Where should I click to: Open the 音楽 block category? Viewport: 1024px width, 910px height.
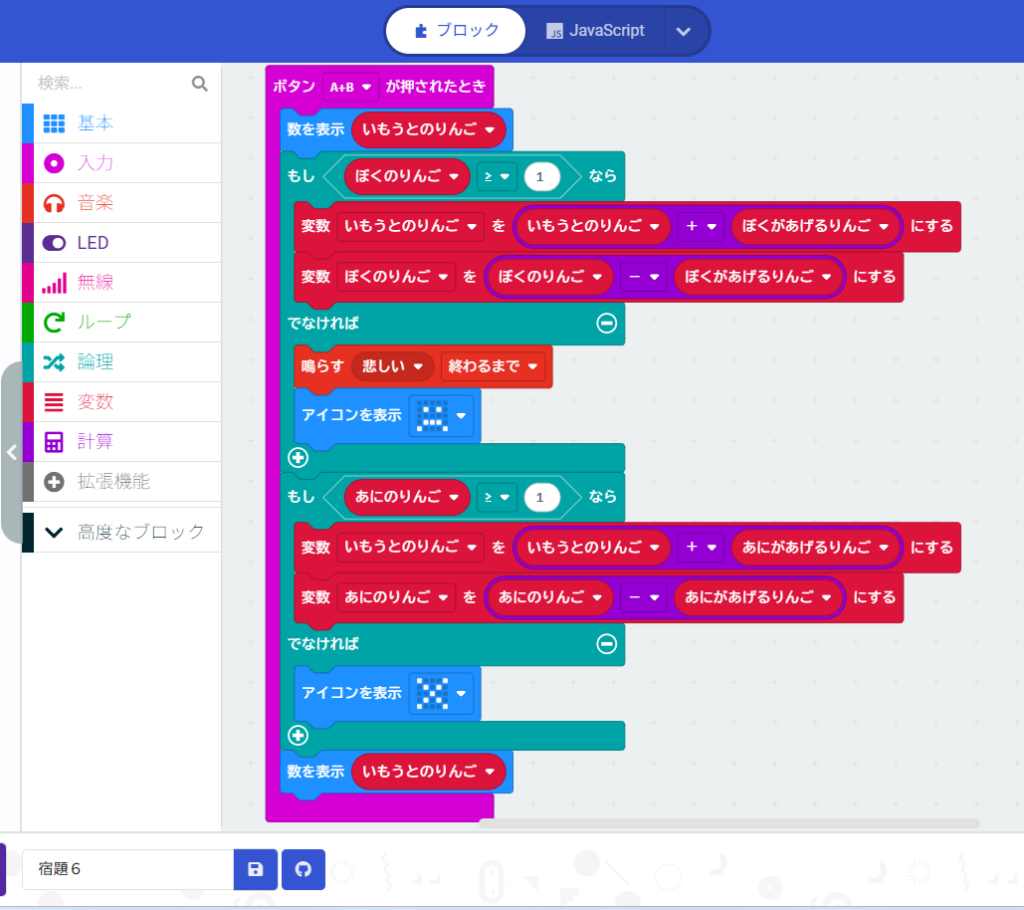(122, 203)
